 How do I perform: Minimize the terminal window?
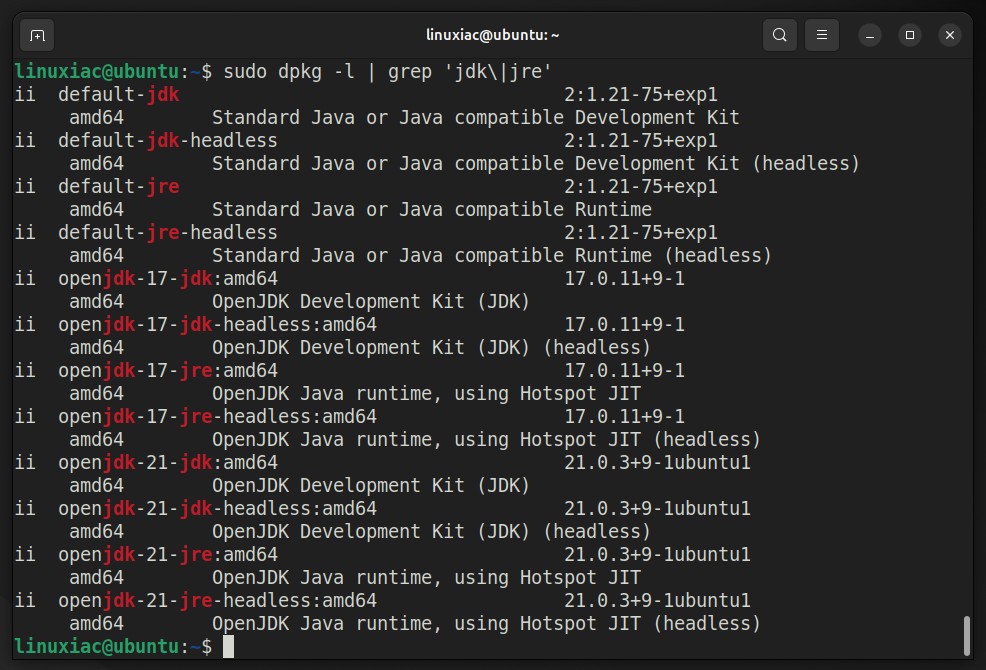[x=870, y=35]
